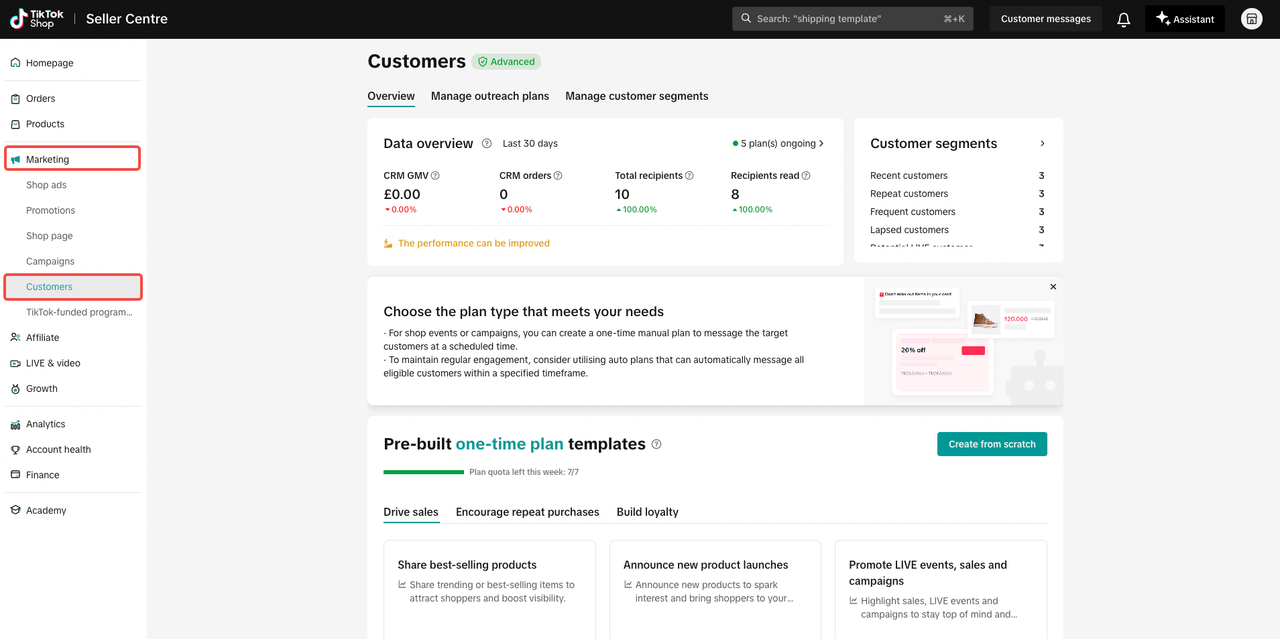Screen dimensions: 1280x639
Task: Open TikTok-funded program submenu item
Action: [79, 312]
